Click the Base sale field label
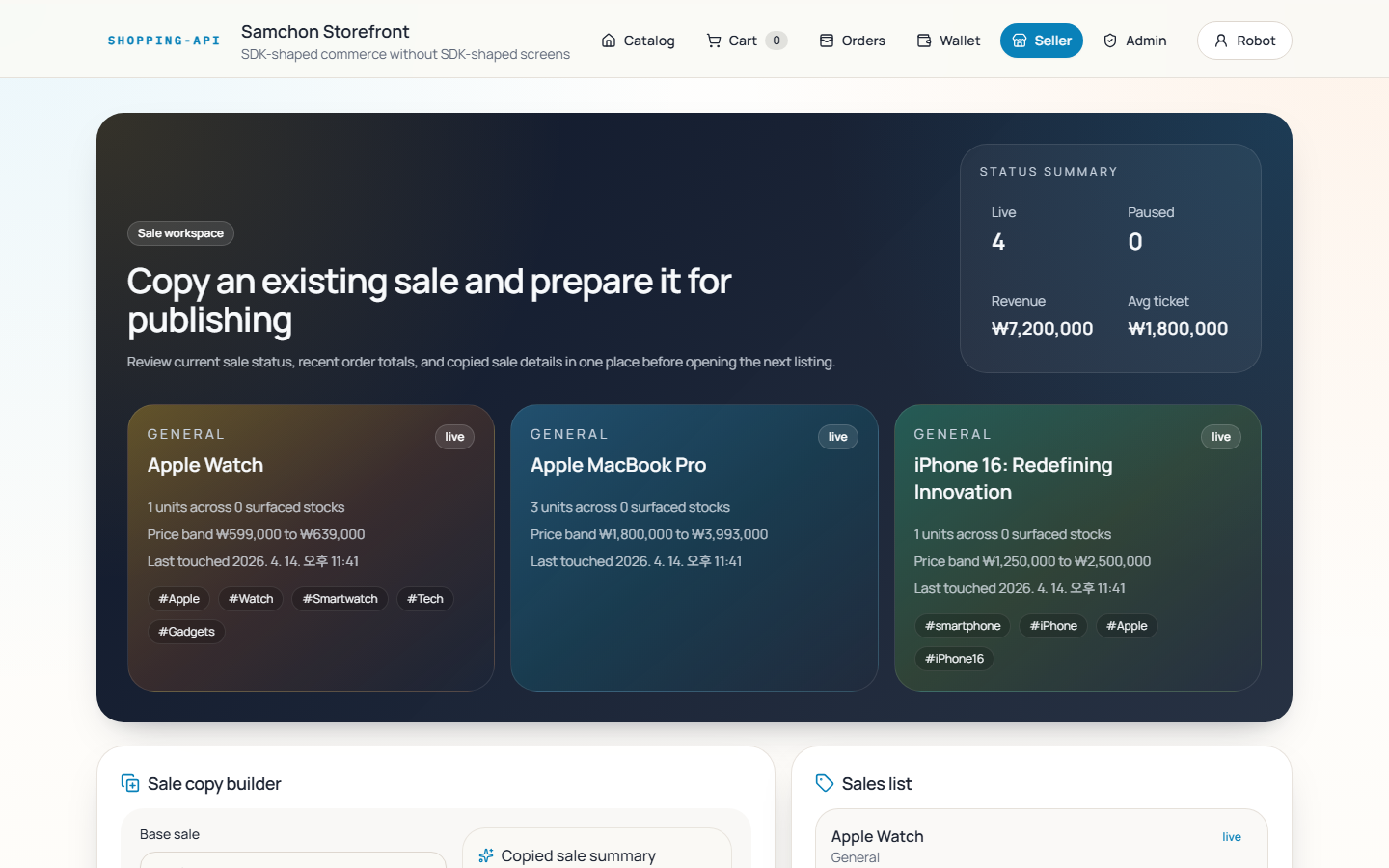The width and height of the screenshot is (1389, 868). tap(170, 834)
